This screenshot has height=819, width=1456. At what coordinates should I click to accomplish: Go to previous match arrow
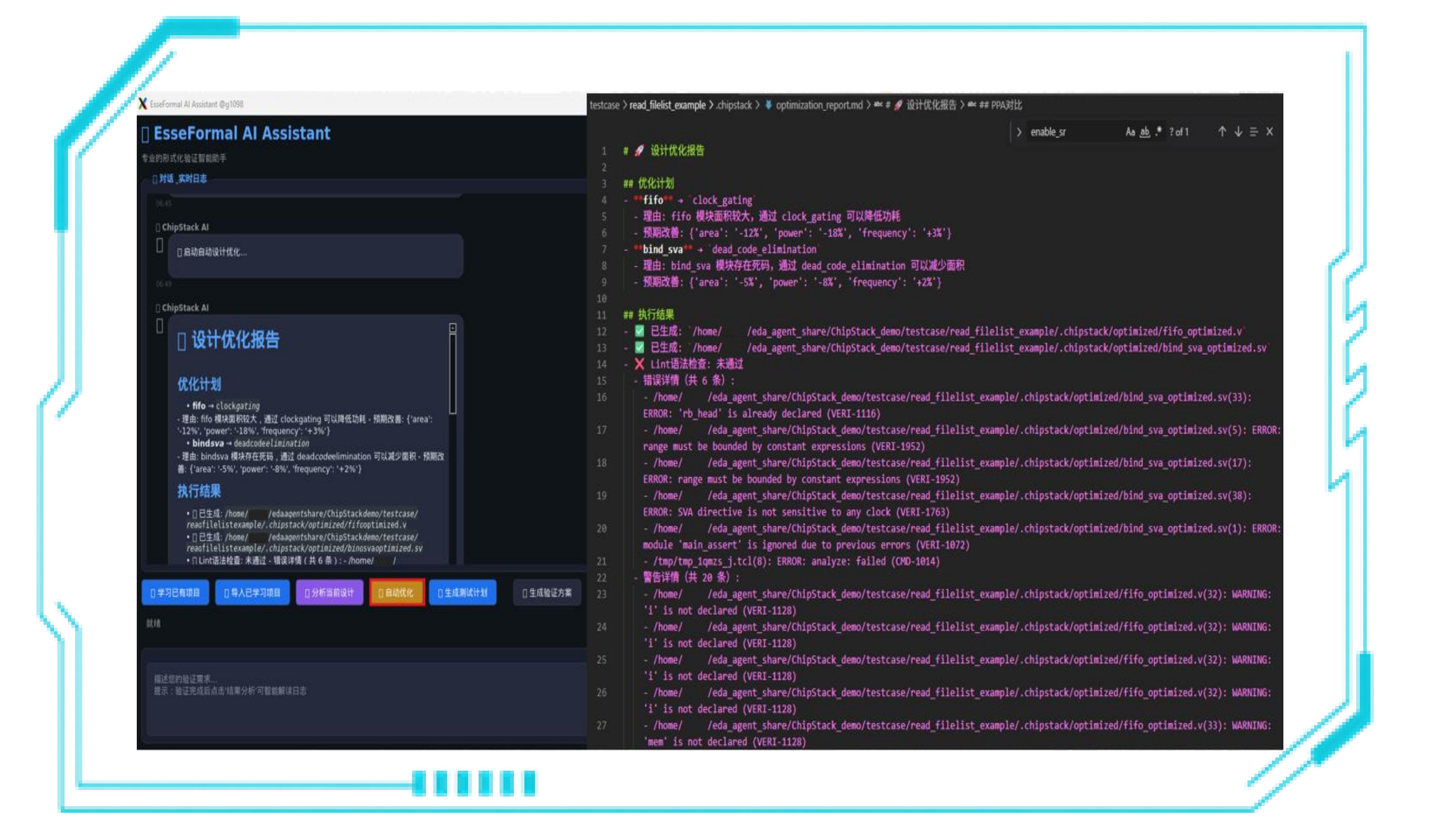(1222, 132)
